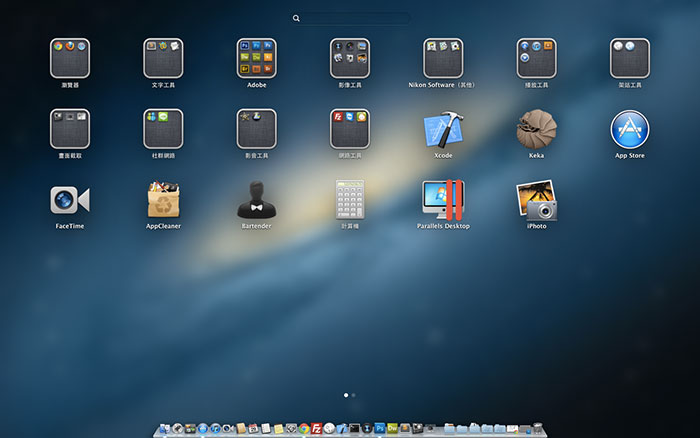Open the Trash in the Dock

coord(538,428)
